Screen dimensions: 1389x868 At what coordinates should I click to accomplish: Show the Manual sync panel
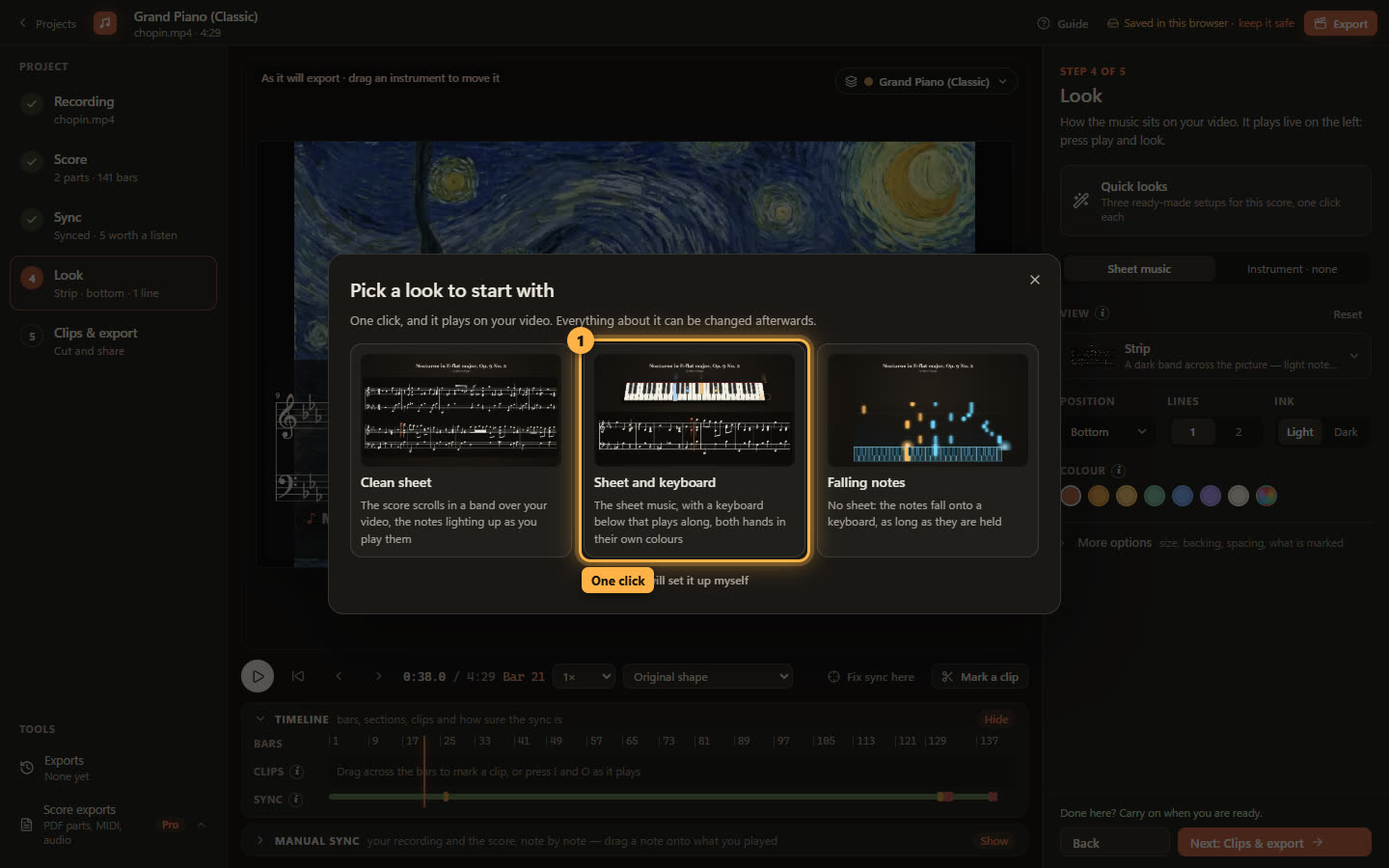point(994,841)
